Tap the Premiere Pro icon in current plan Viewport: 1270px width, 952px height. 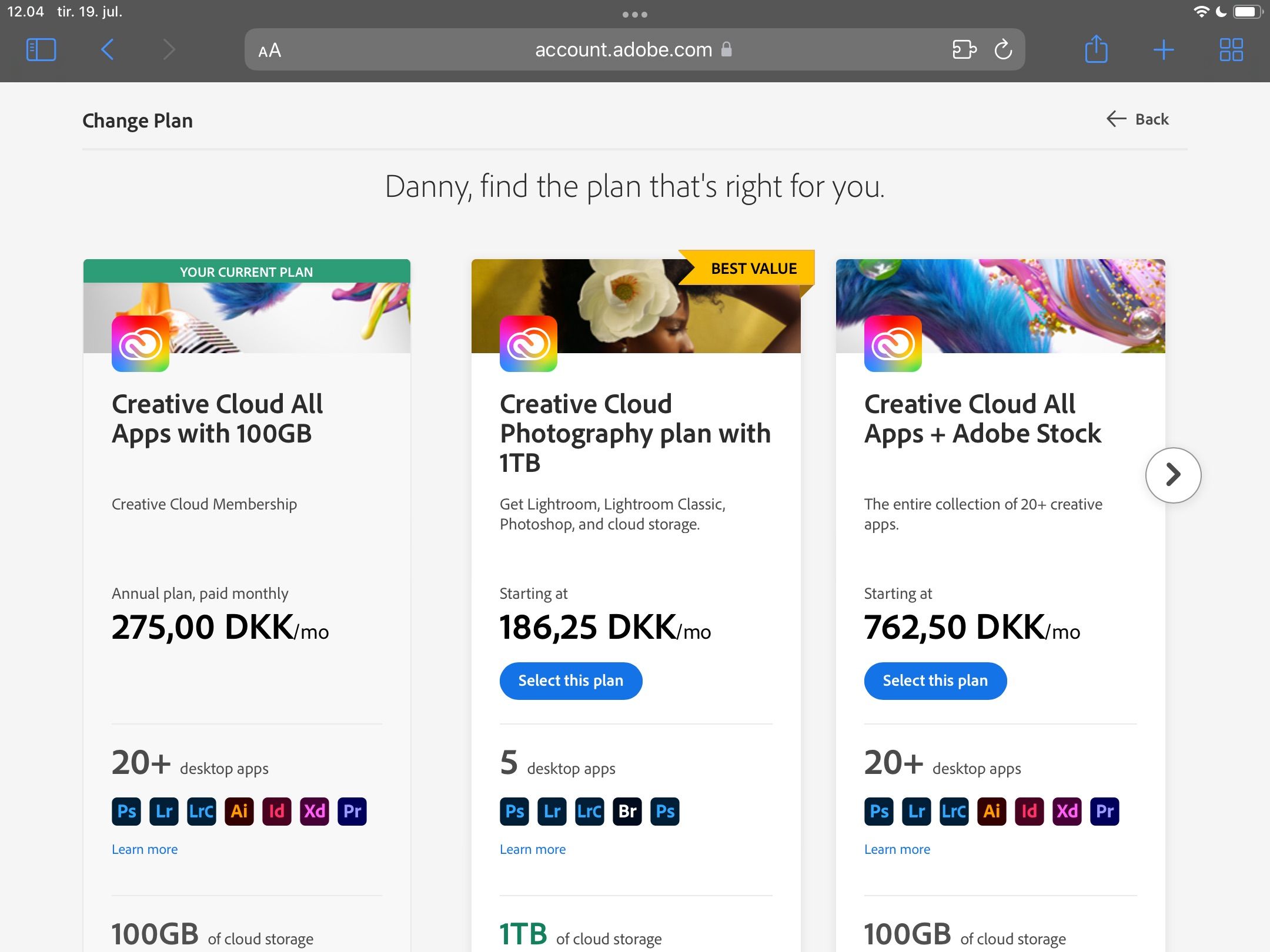352,812
